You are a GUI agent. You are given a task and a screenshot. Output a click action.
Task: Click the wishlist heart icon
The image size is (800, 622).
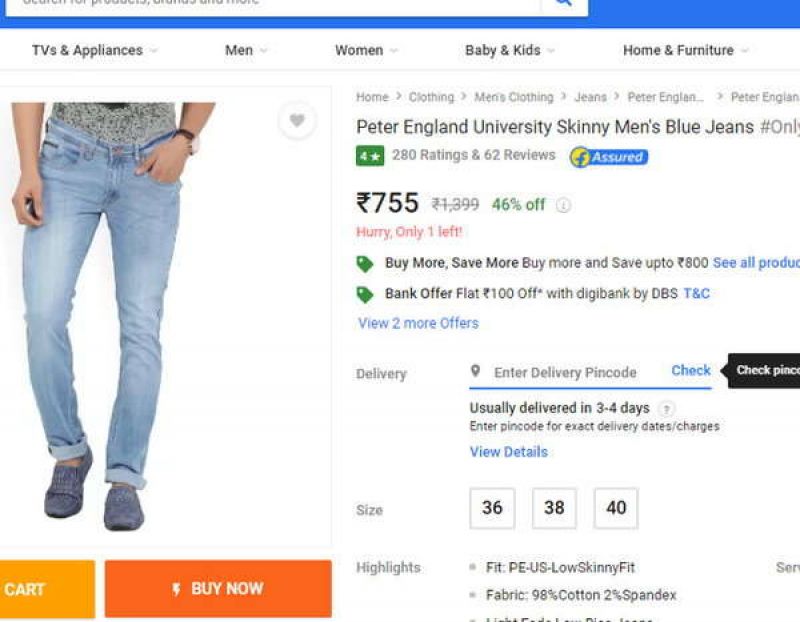point(296,120)
